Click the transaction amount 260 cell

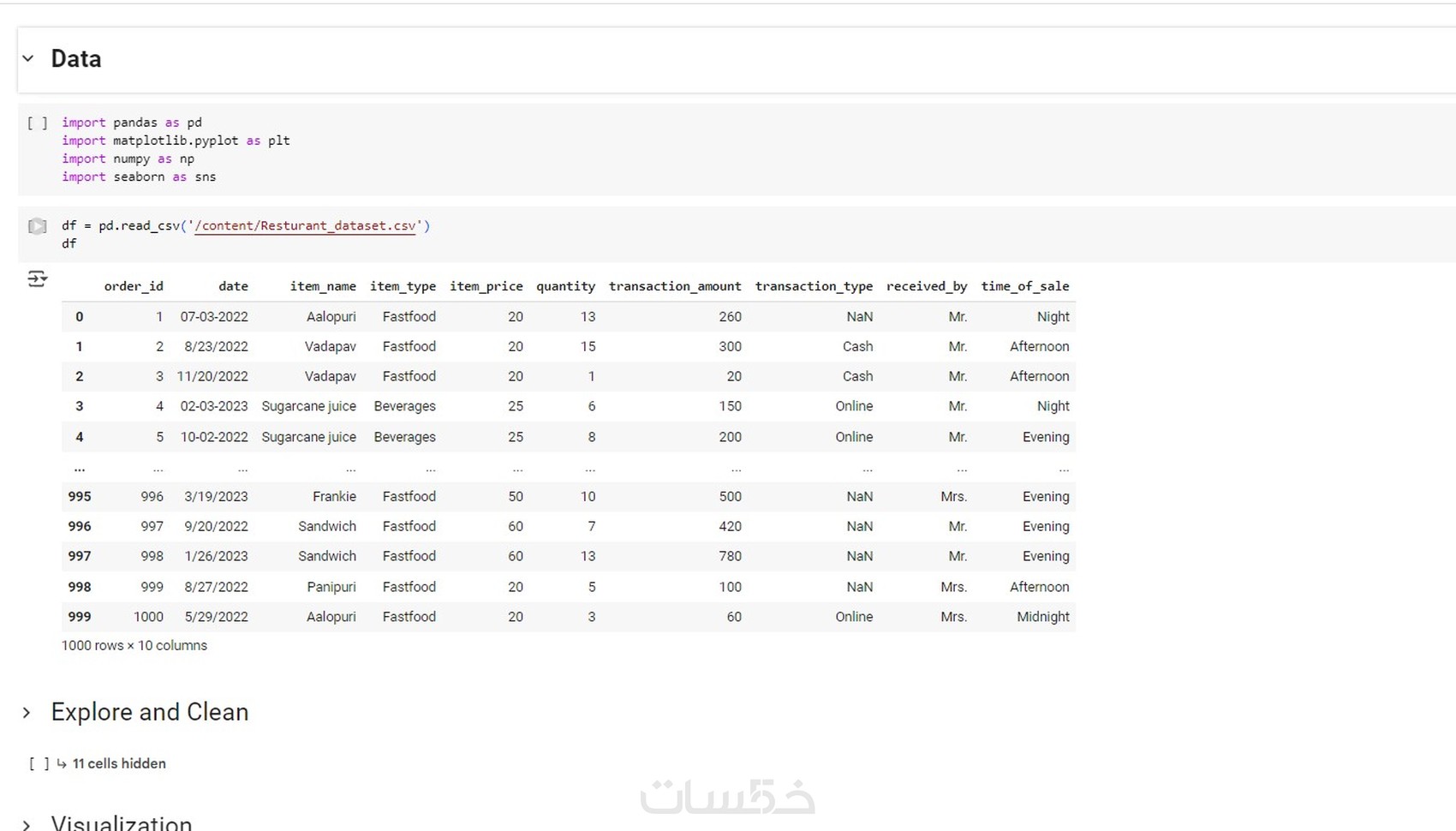(731, 317)
